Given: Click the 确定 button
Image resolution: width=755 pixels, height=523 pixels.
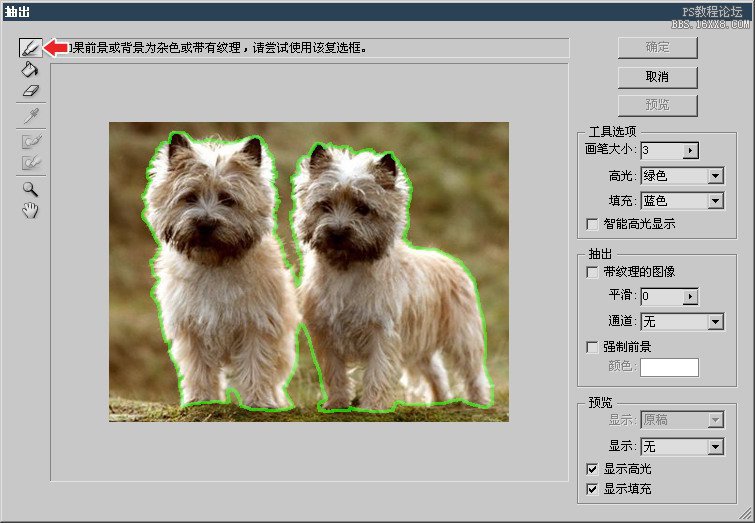Looking at the screenshot, I should [x=657, y=47].
